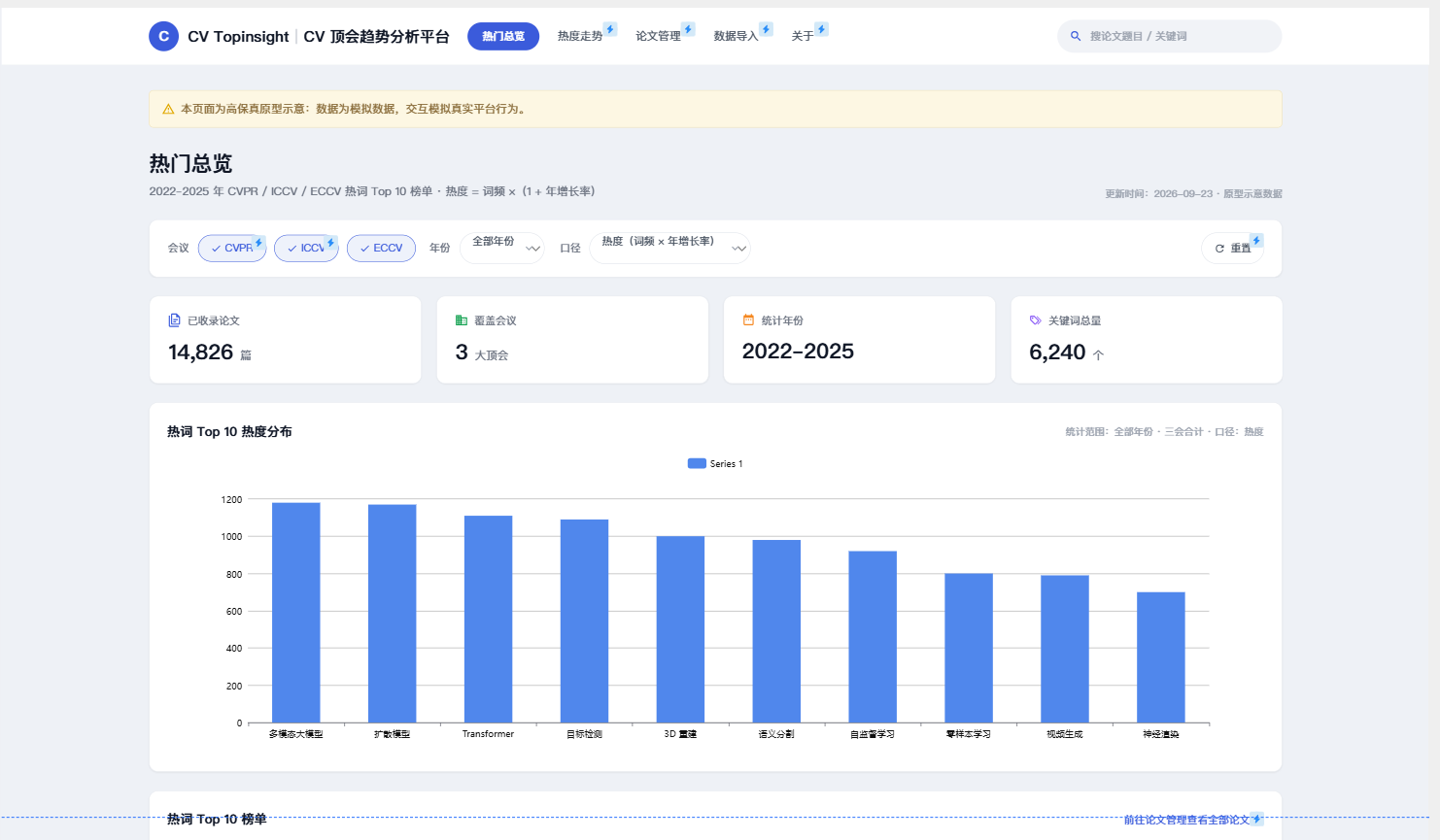Click the calendar icon beside 统计年份
The width and height of the screenshot is (1440, 840).
click(x=748, y=319)
